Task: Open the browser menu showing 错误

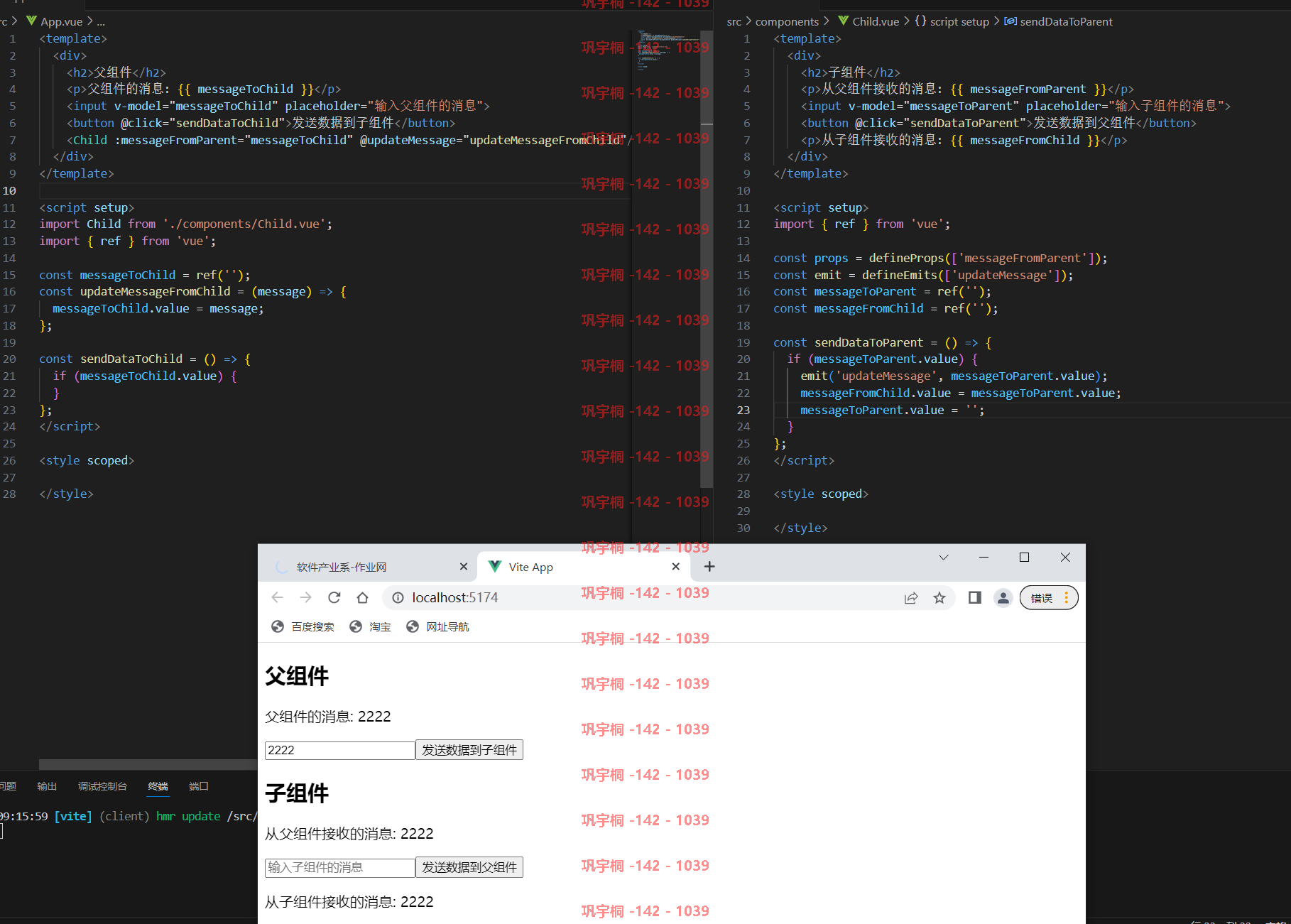Action: (x=1049, y=598)
